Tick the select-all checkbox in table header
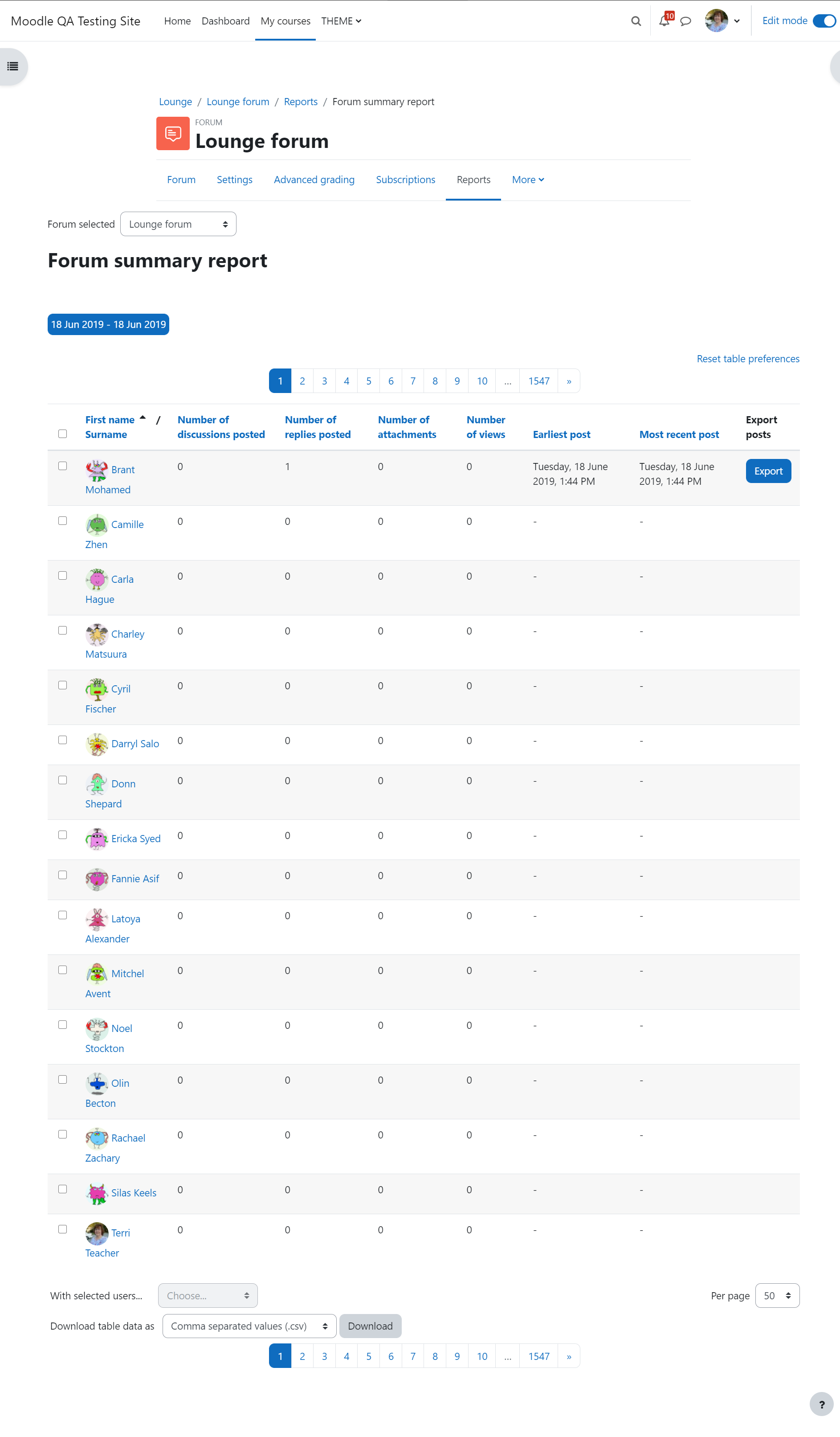The width and height of the screenshot is (840, 1437). coord(63,434)
